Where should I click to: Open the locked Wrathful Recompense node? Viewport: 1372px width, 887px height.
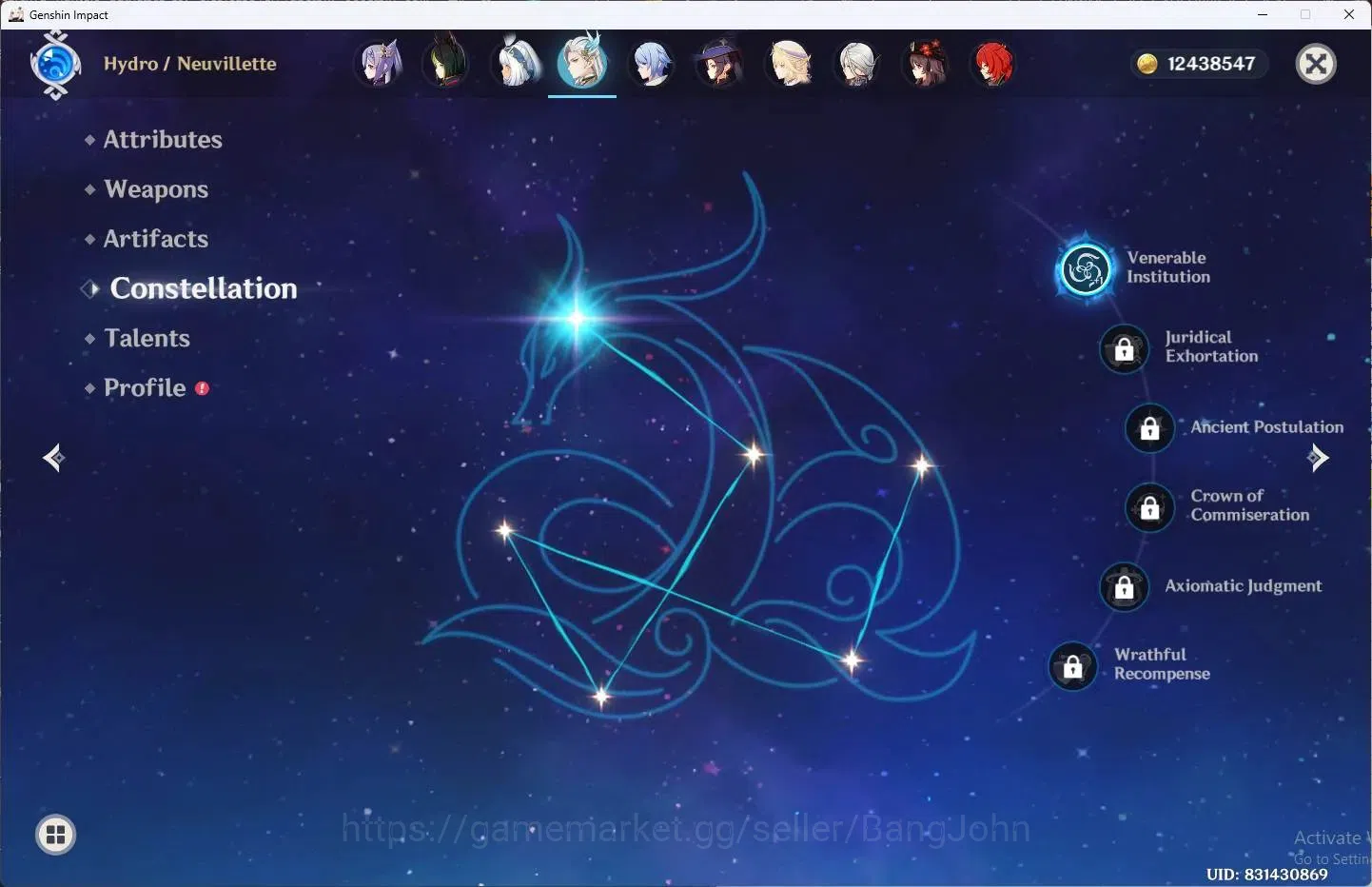point(1072,666)
